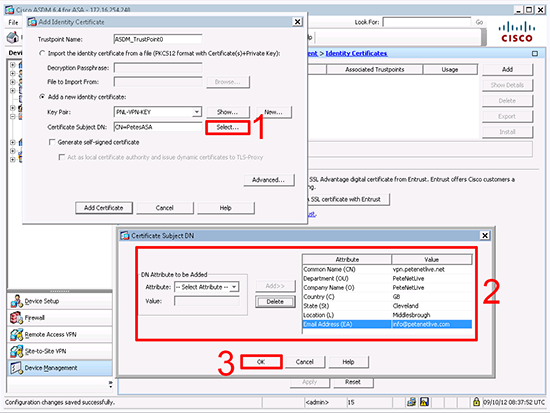Click the Look For search field
The width and height of the screenshot is (550, 413).
click(427, 22)
